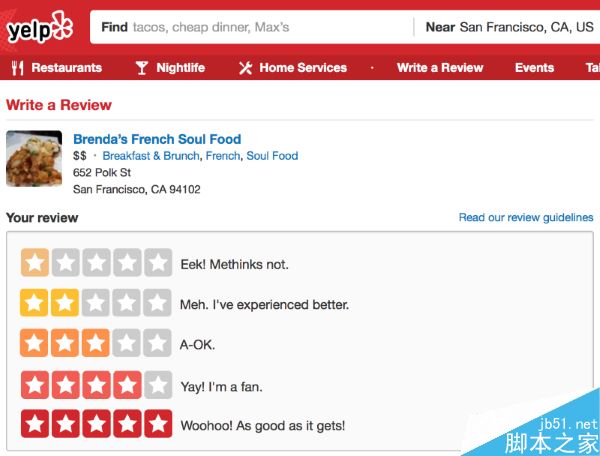Image resolution: width=600 pixels, height=456 pixels.
Task: Click the Home Services tools icon
Action: (x=245, y=68)
